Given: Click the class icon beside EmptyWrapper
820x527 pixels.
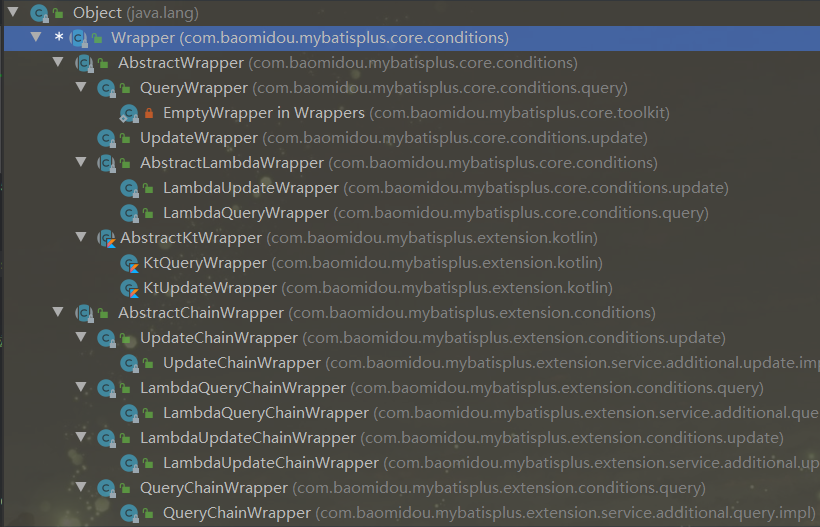Looking at the screenshot, I should pyautogui.click(x=129, y=113).
